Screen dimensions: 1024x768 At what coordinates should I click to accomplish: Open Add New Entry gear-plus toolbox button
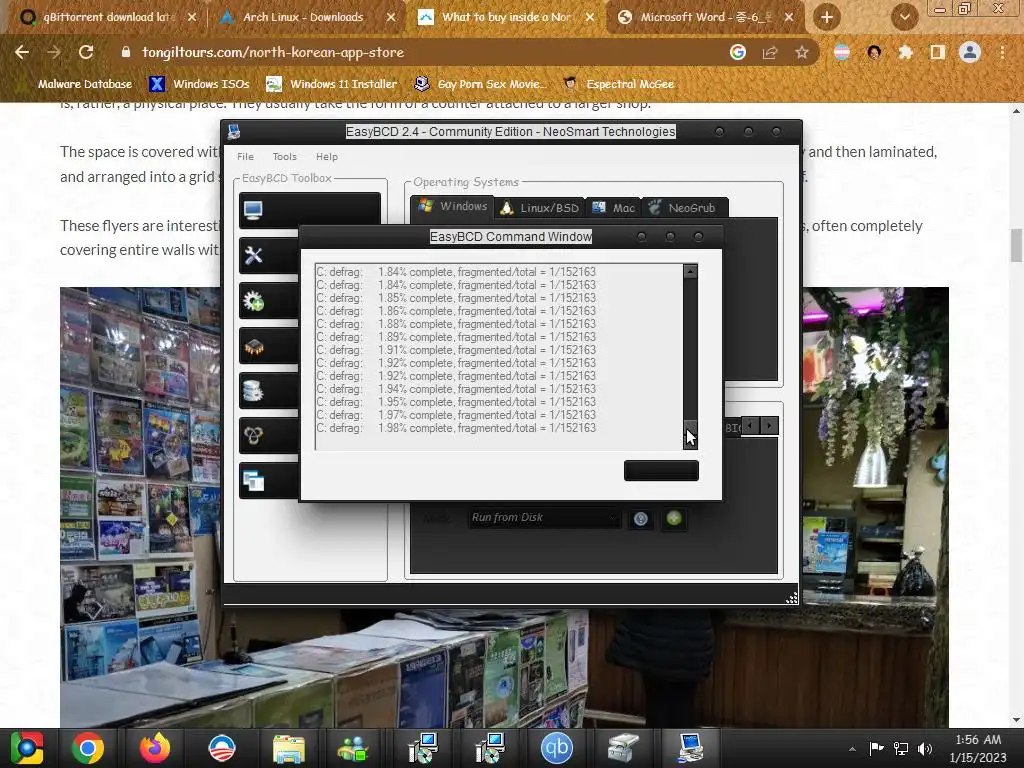(x=269, y=301)
